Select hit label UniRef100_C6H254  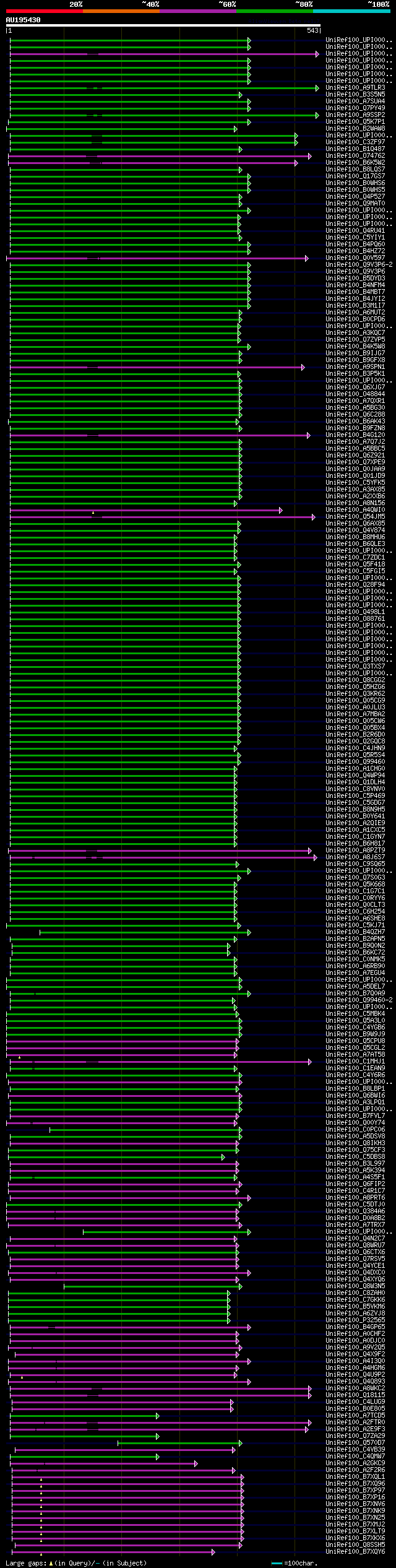pos(355,912)
